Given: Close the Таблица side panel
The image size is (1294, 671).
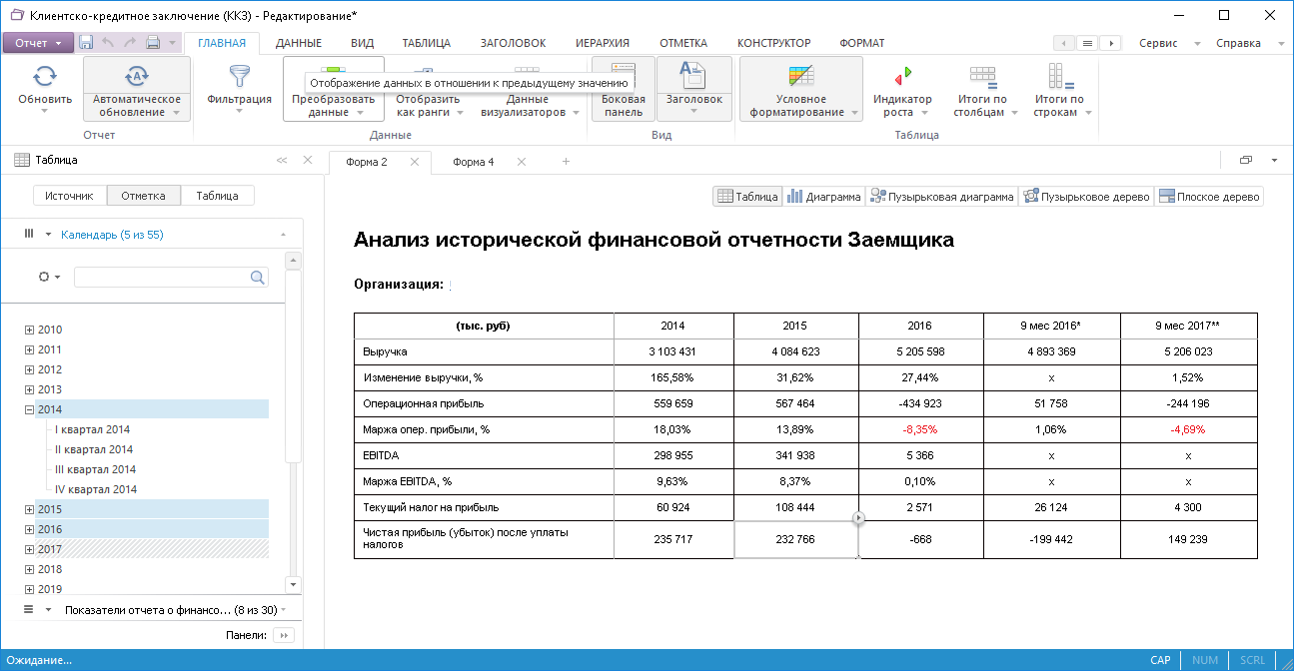Looking at the screenshot, I should click(308, 160).
